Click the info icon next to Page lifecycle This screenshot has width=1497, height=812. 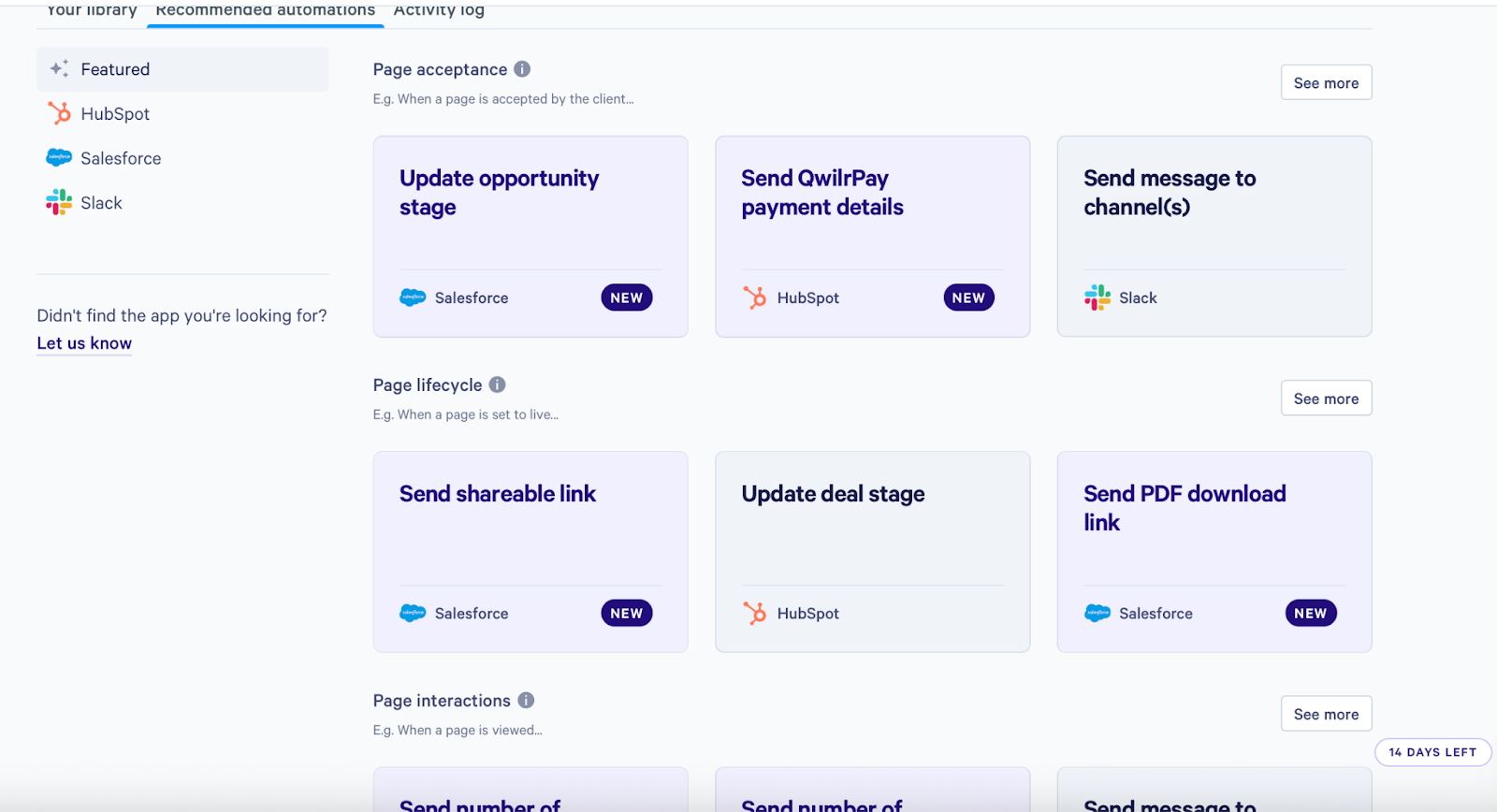click(x=498, y=384)
